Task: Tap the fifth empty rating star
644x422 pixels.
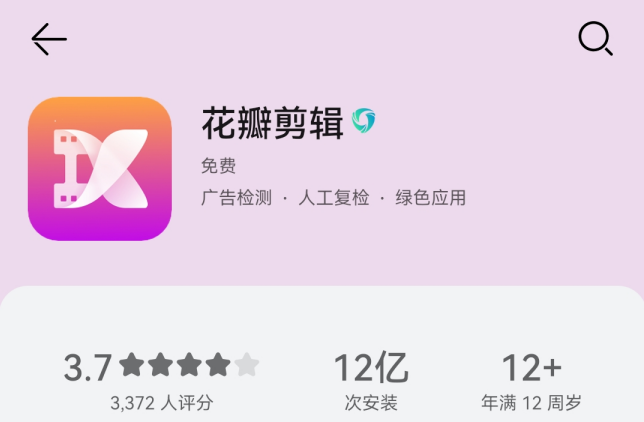Action: coord(247,364)
